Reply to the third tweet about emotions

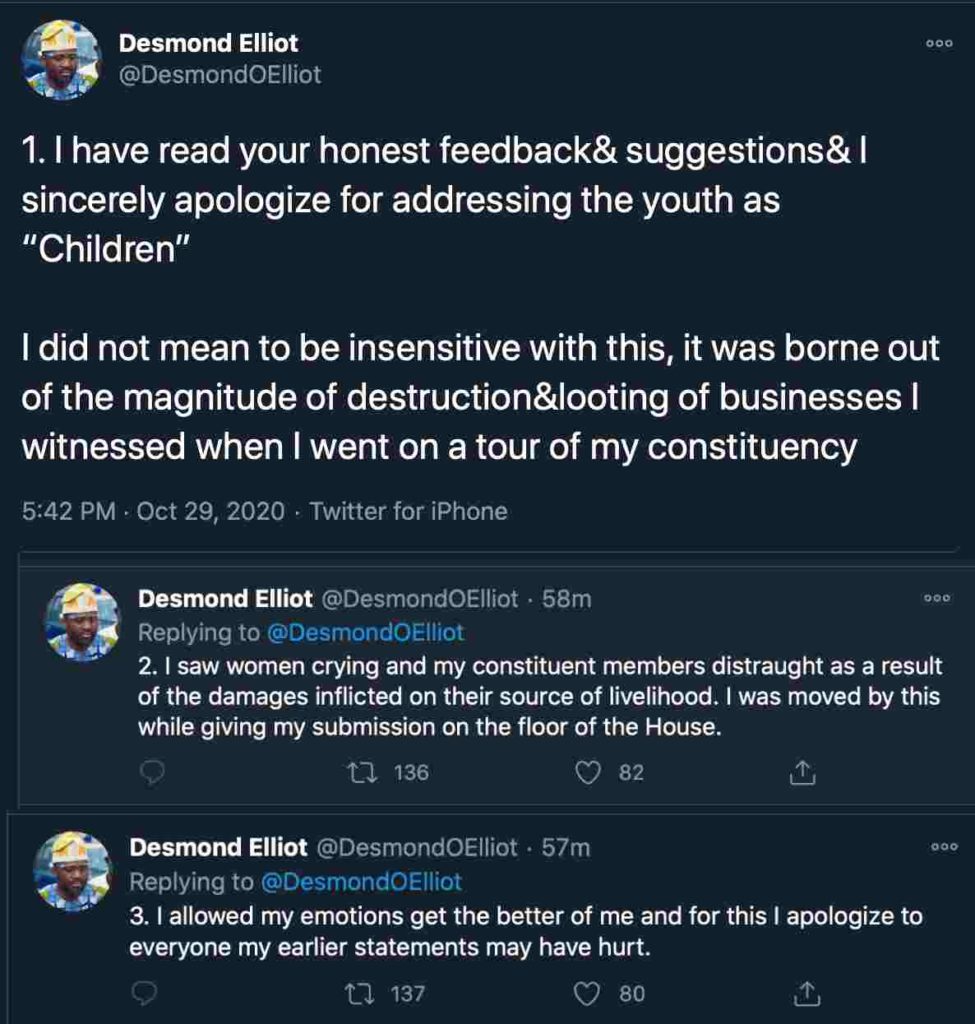146,993
